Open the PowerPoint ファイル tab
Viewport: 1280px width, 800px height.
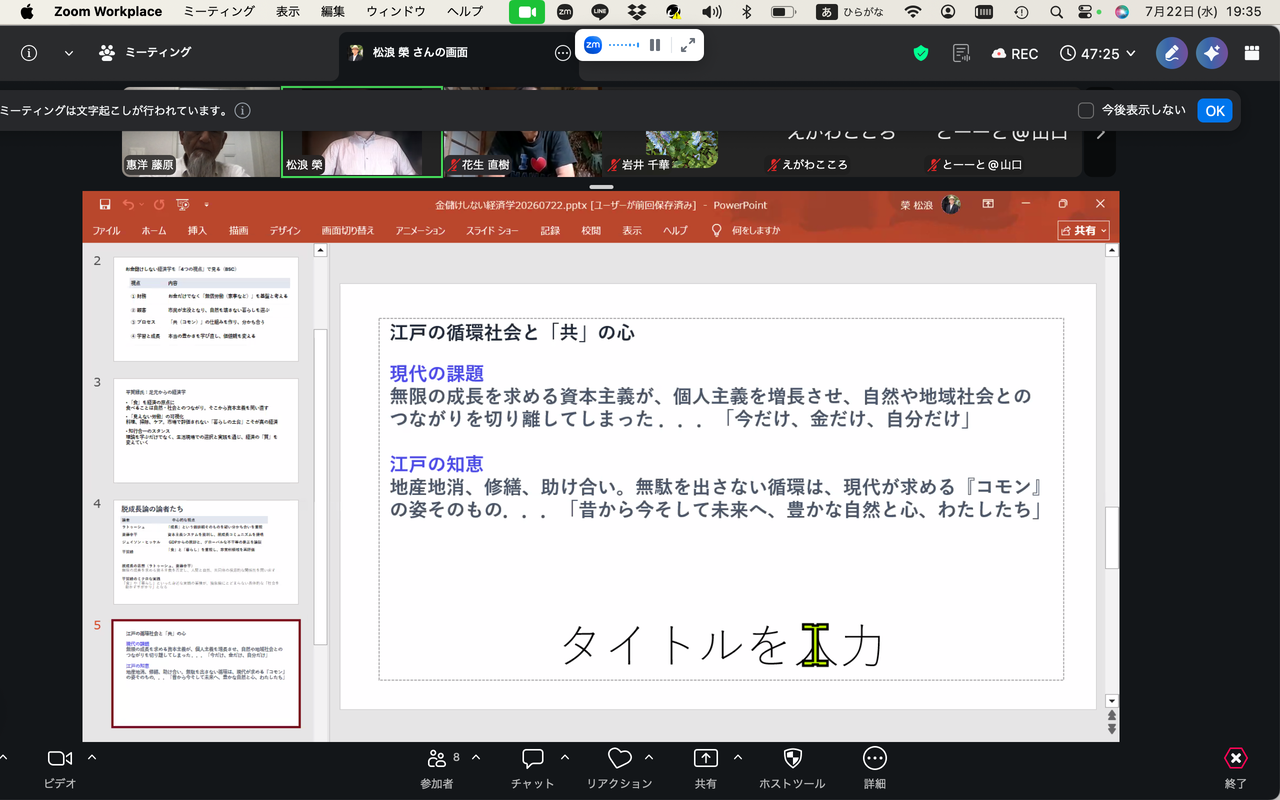coord(106,231)
